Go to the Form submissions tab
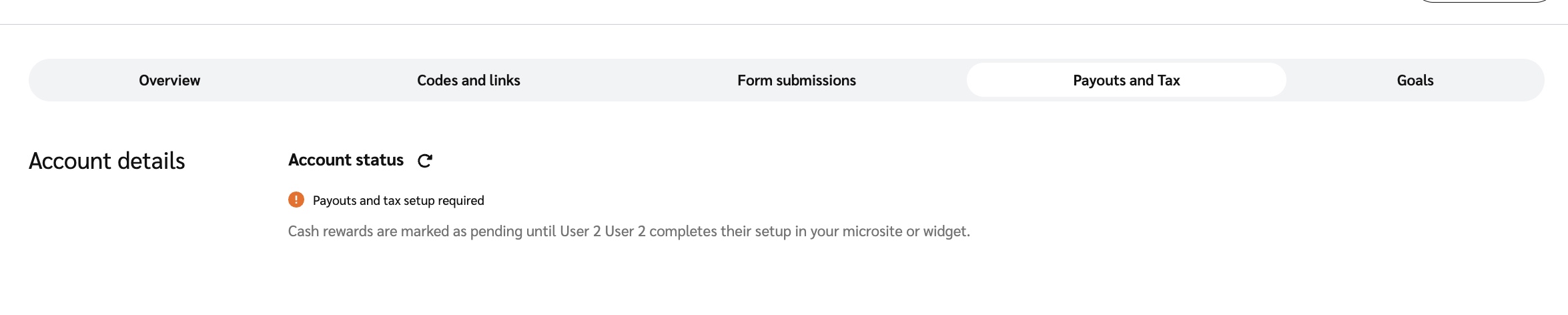 click(x=796, y=81)
